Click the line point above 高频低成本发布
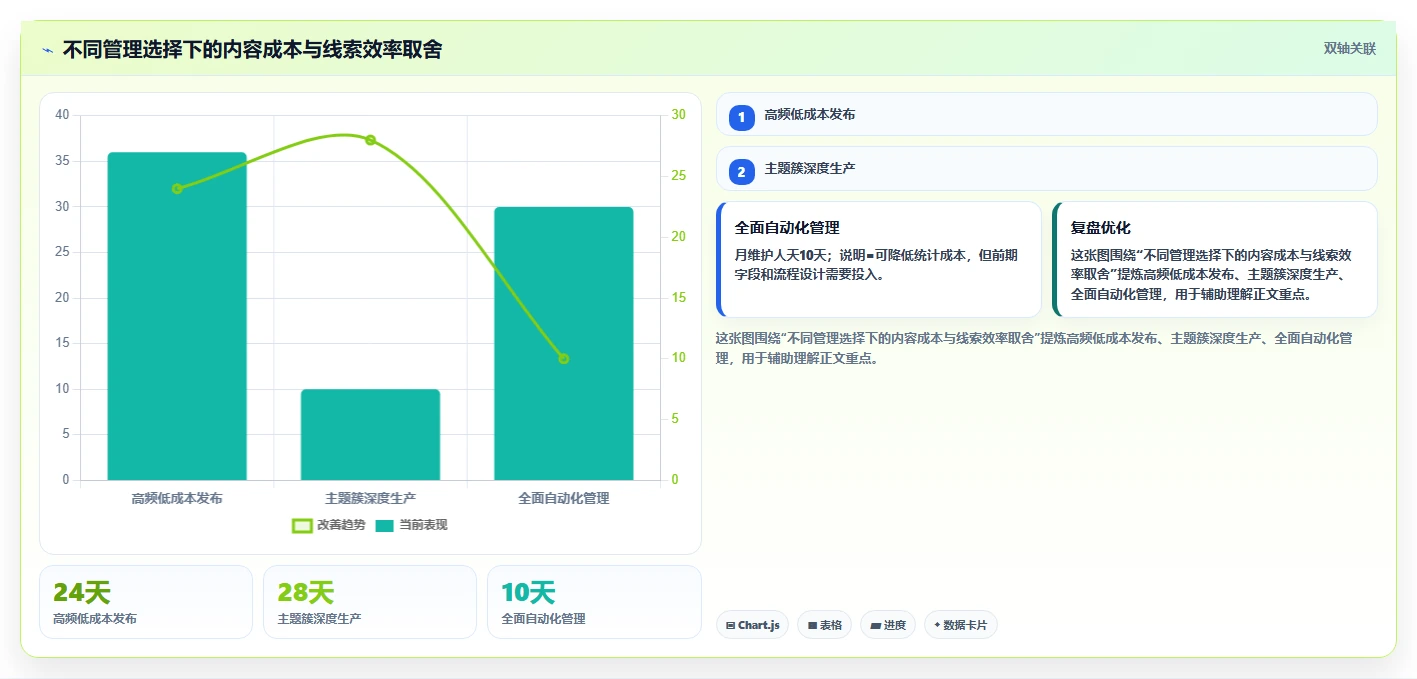 click(177, 188)
